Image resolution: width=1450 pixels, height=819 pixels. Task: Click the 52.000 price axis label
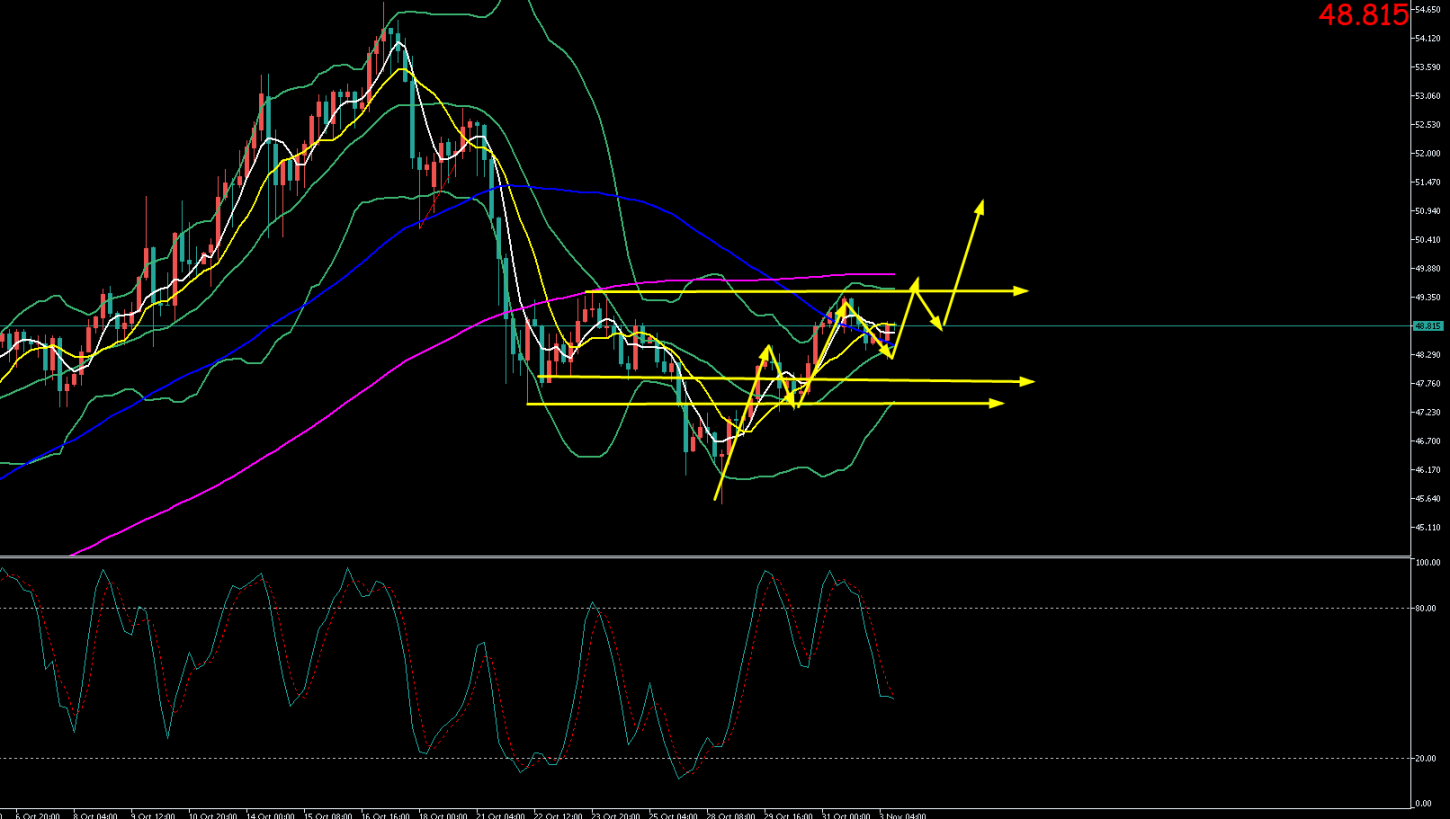(1427, 153)
